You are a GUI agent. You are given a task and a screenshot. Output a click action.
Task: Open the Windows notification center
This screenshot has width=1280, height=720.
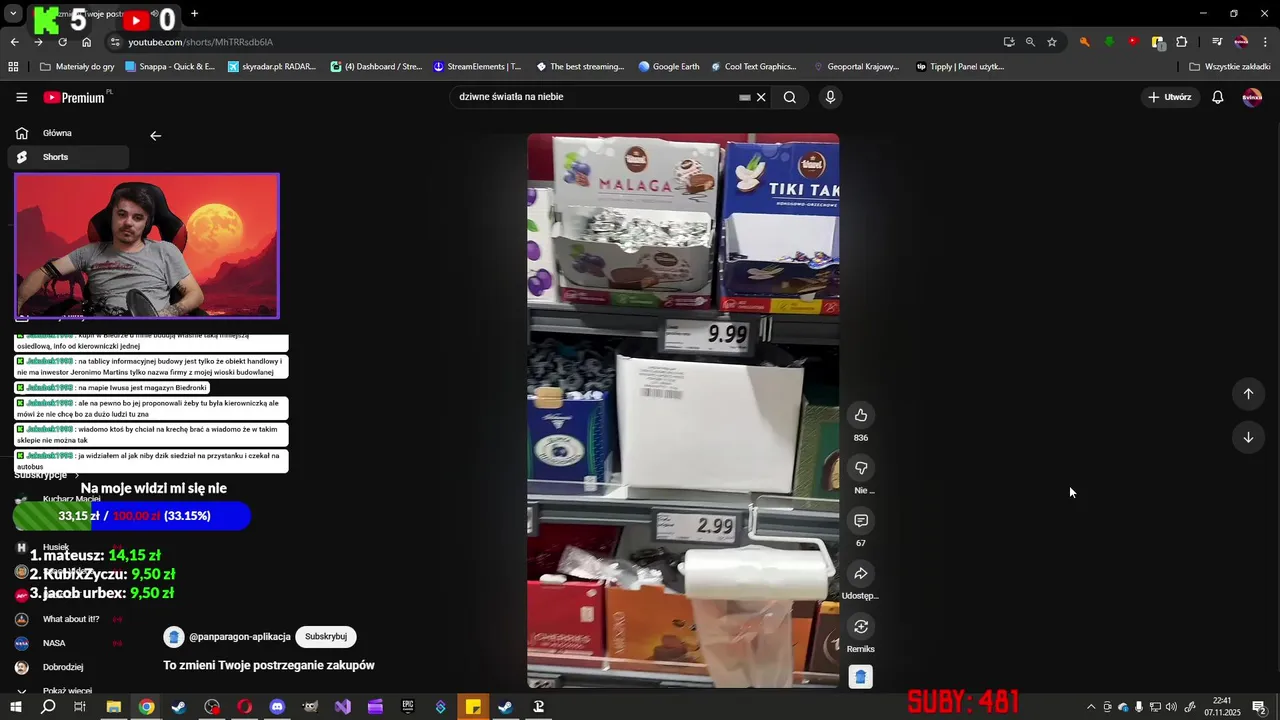click(x=1259, y=707)
